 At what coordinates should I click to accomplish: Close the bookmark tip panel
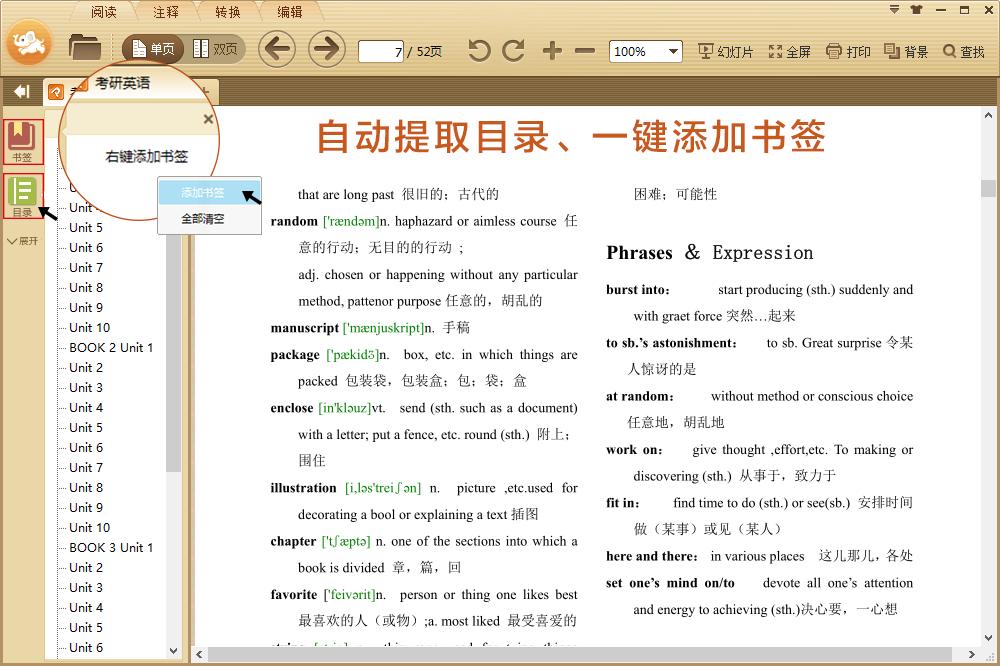point(208,119)
